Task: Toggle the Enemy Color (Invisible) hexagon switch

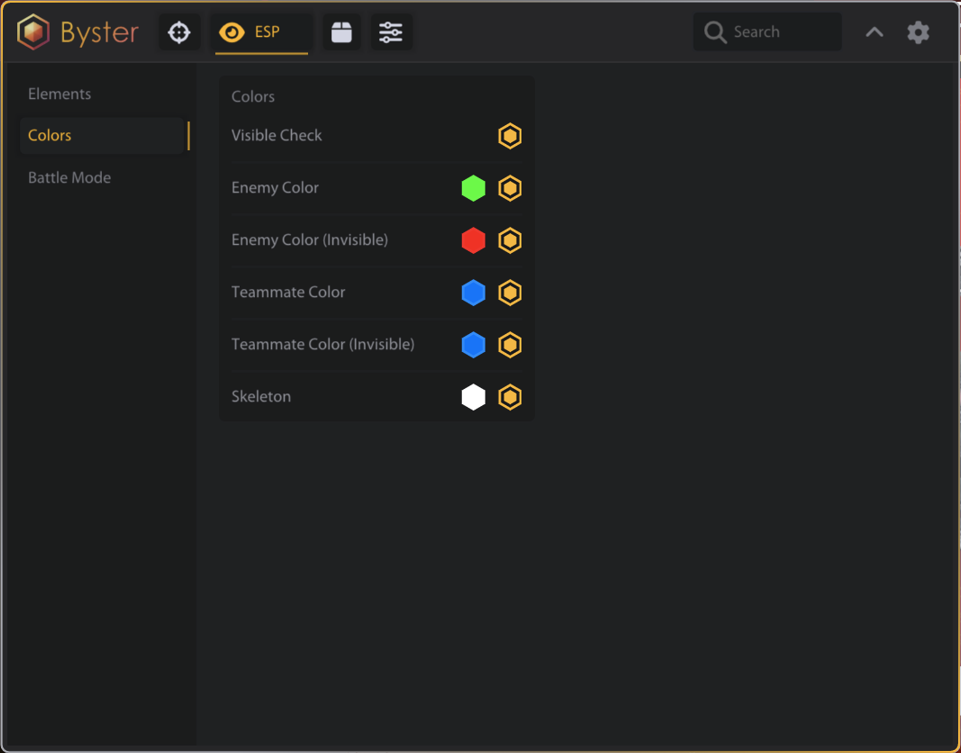Action: pos(510,240)
